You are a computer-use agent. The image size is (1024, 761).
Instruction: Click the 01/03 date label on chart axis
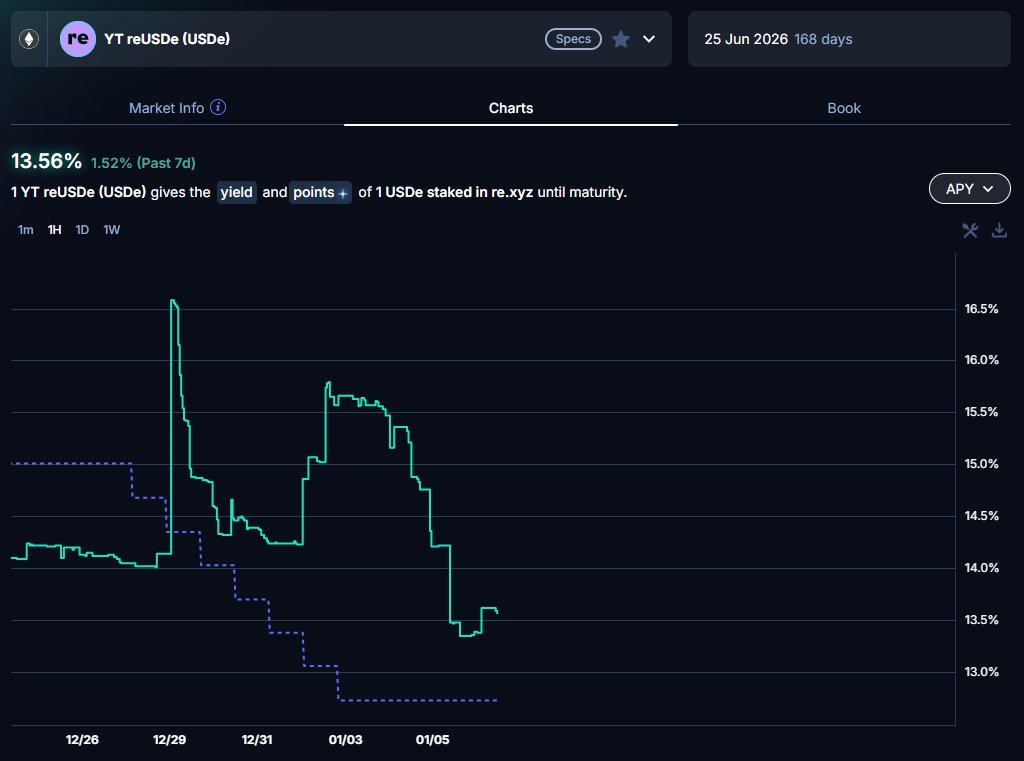(x=344, y=740)
